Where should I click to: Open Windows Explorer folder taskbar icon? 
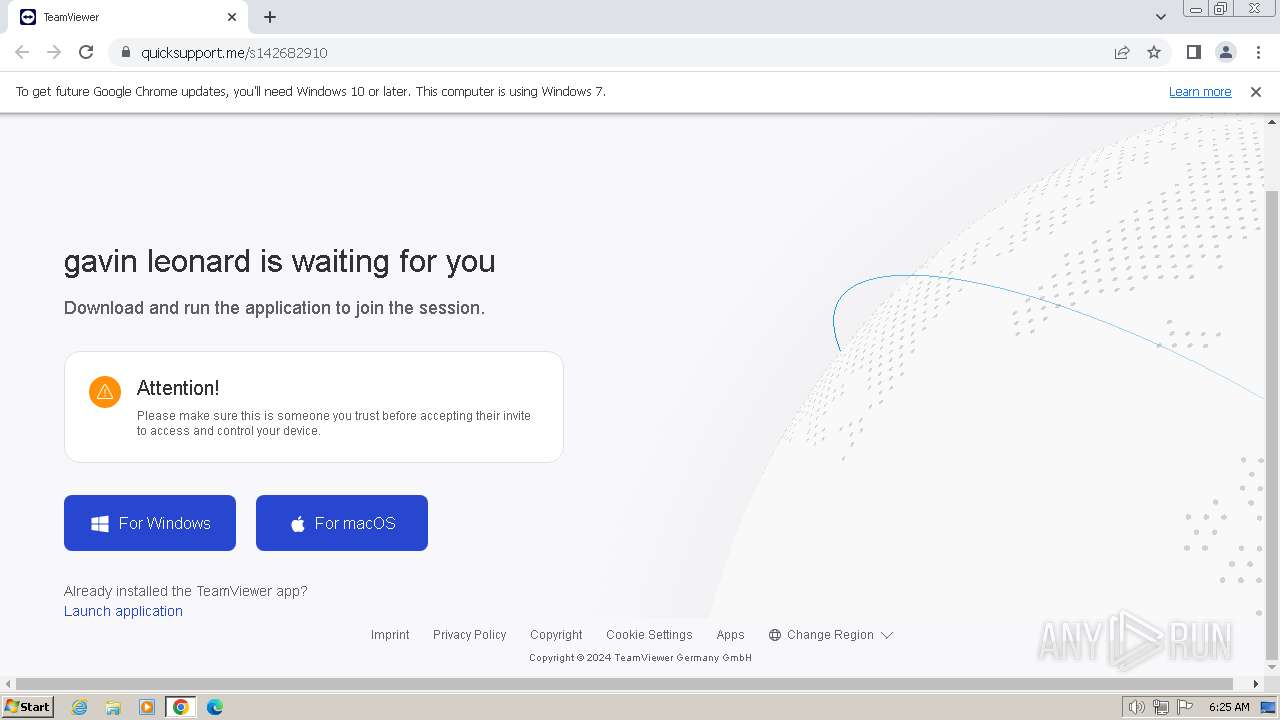113,707
